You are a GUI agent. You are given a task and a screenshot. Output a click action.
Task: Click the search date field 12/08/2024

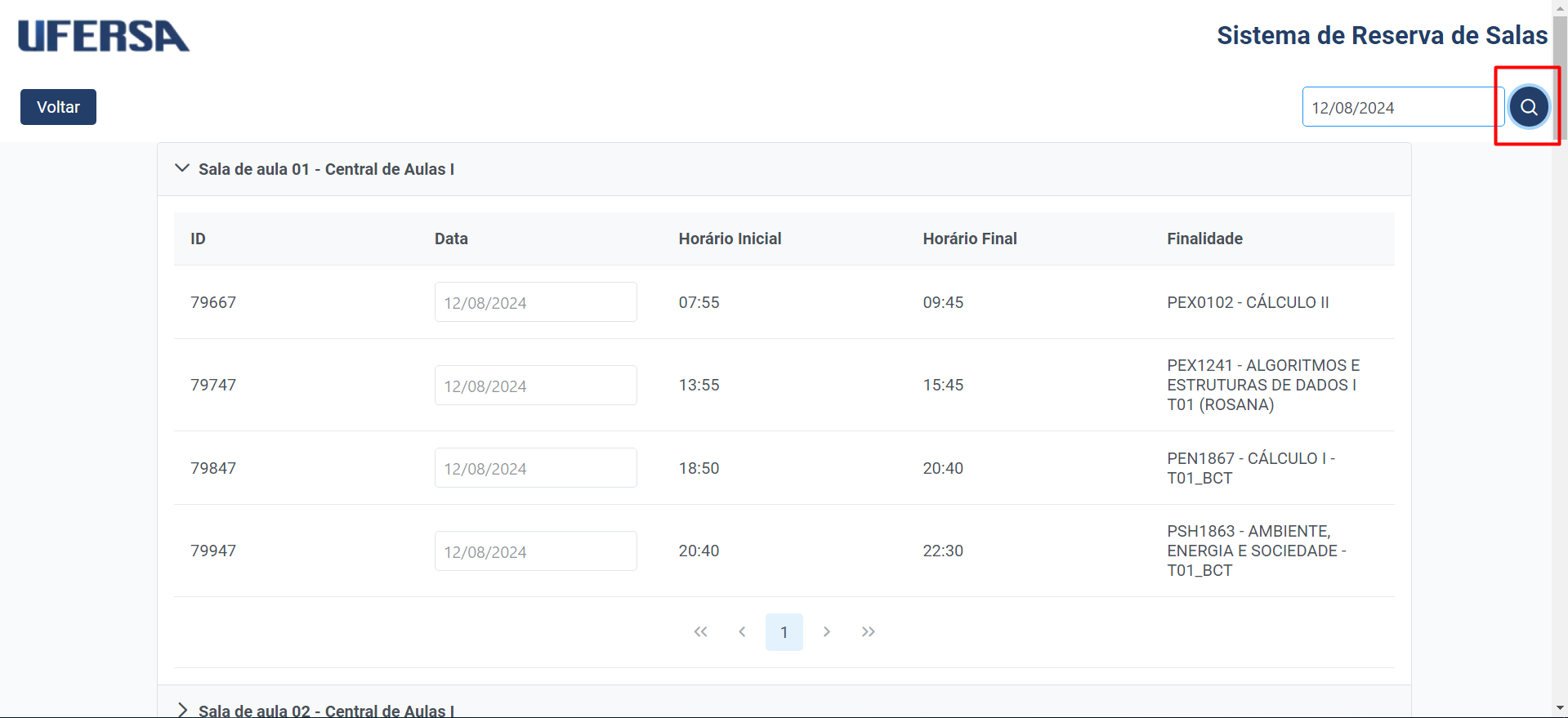coord(1402,107)
